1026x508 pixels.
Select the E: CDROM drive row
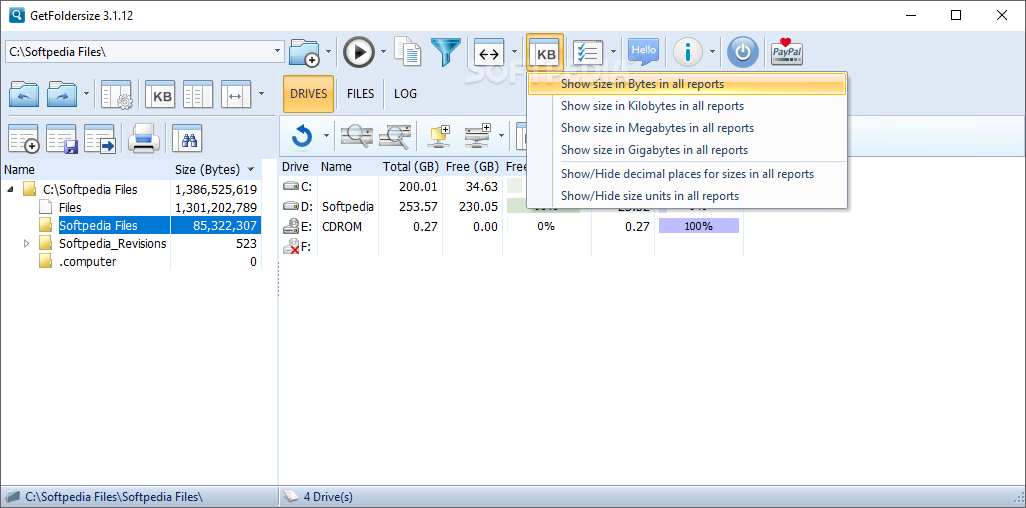point(512,227)
